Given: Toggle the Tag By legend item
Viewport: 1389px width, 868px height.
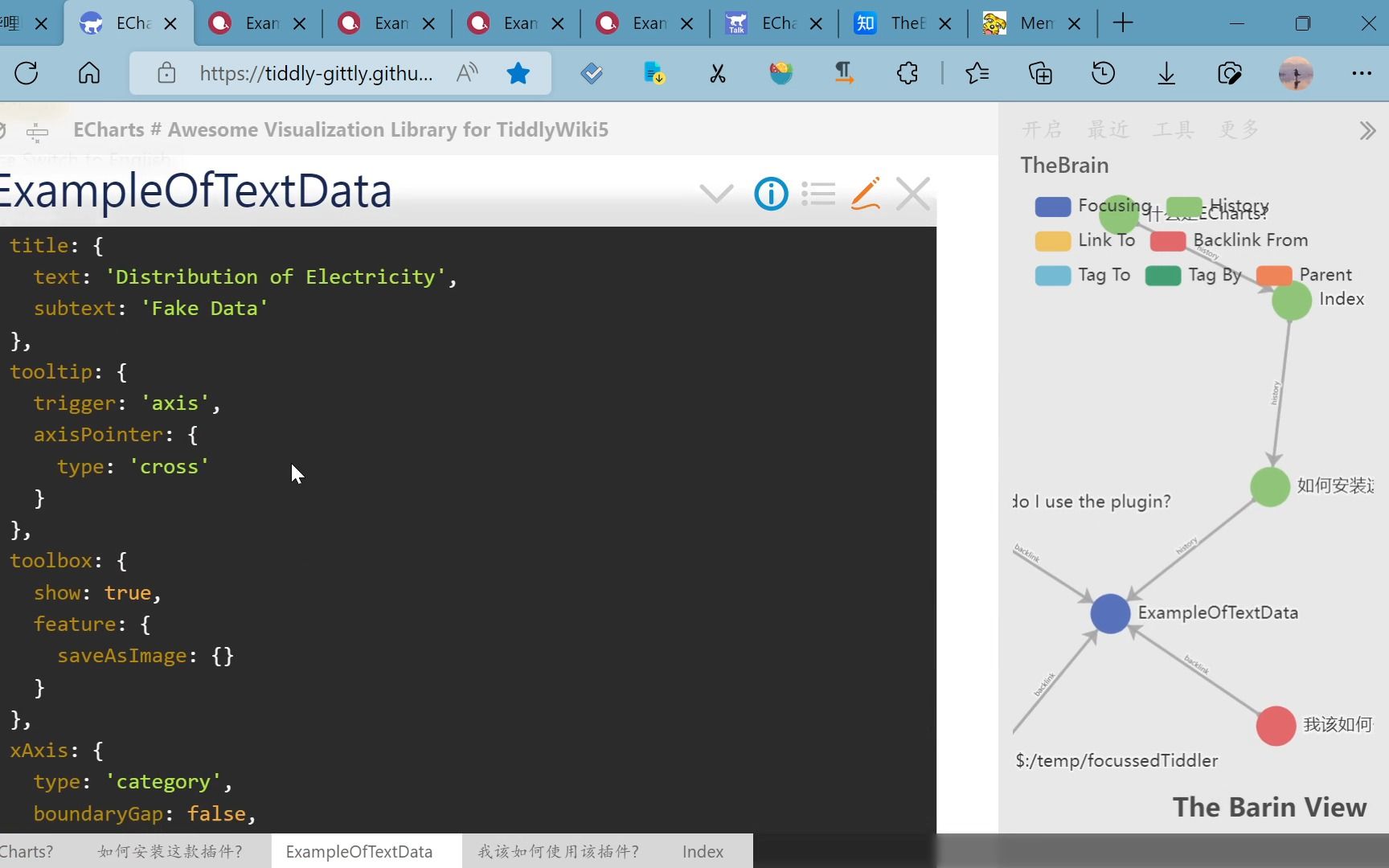Looking at the screenshot, I should click(1194, 275).
